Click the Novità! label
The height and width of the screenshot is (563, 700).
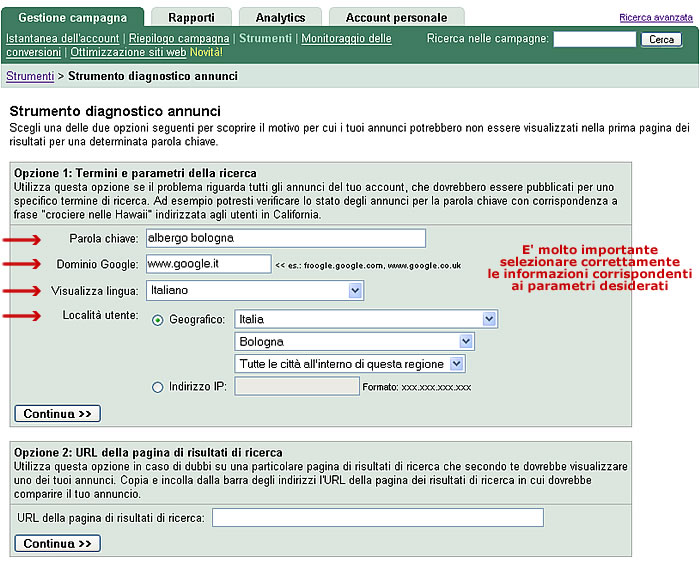point(206,52)
